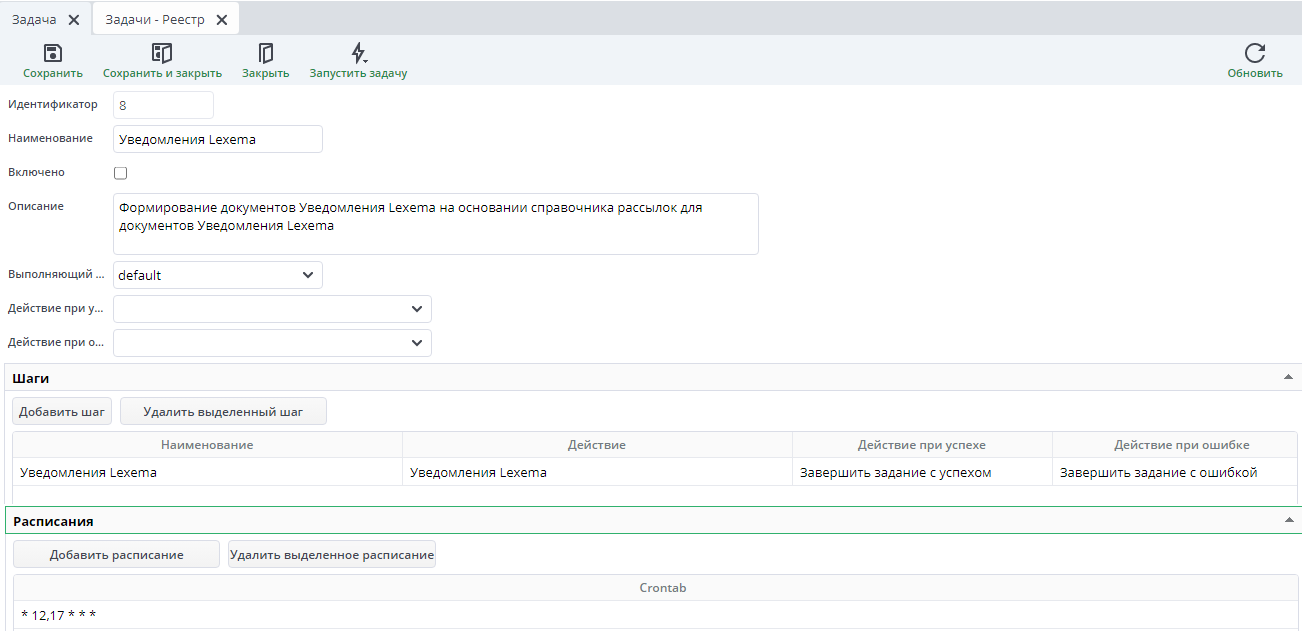Select the Crontab column header
The width and height of the screenshot is (1302, 631).
655,588
